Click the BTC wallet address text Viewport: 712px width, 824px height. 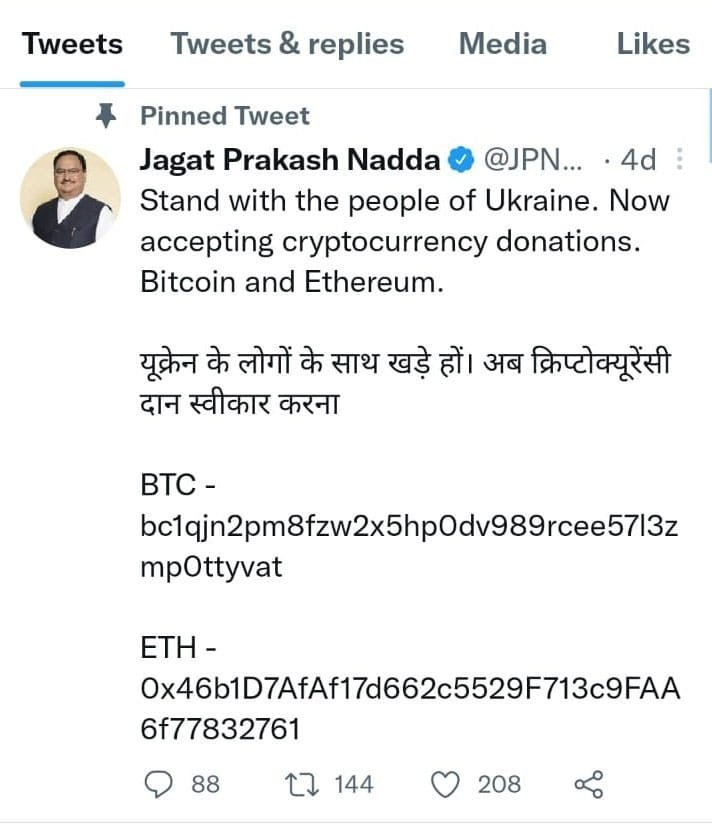click(409, 547)
